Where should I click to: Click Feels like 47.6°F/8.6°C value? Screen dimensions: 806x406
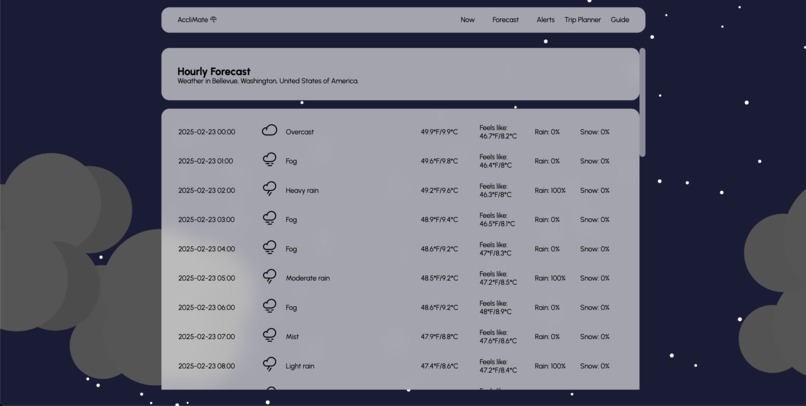pos(498,337)
